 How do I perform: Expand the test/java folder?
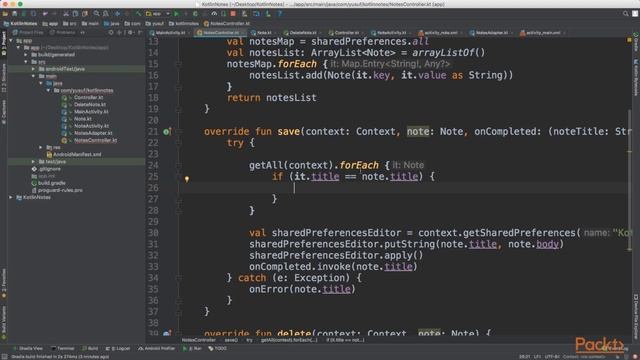pos(33,162)
